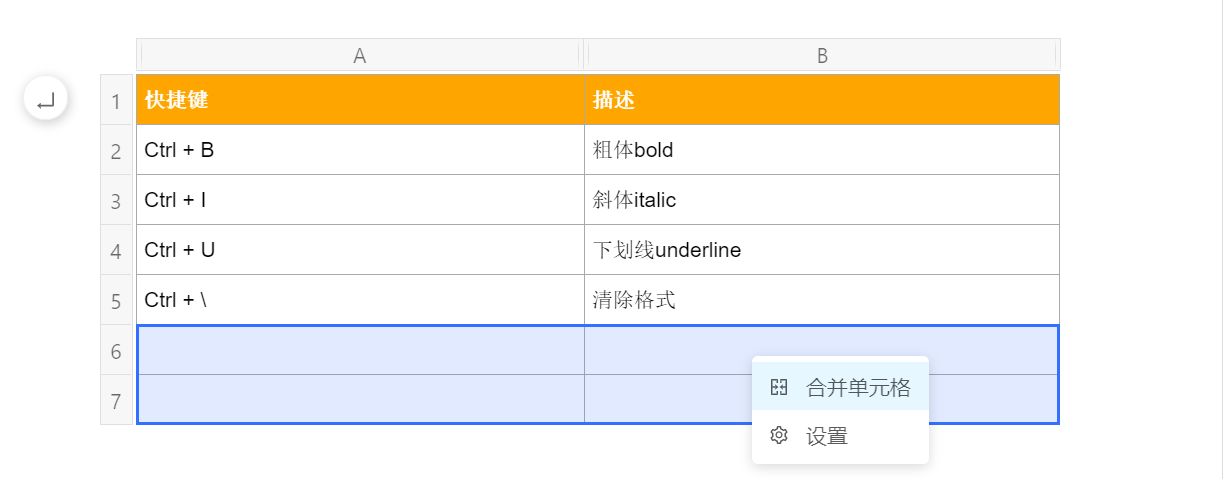1223x479 pixels.
Task: Select row 3 header number
Action: click(116, 200)
